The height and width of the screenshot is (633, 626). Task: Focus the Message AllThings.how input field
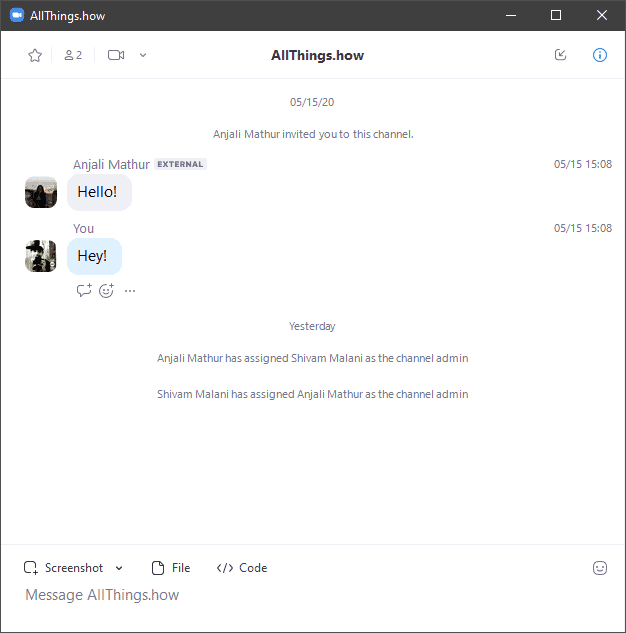313,595
